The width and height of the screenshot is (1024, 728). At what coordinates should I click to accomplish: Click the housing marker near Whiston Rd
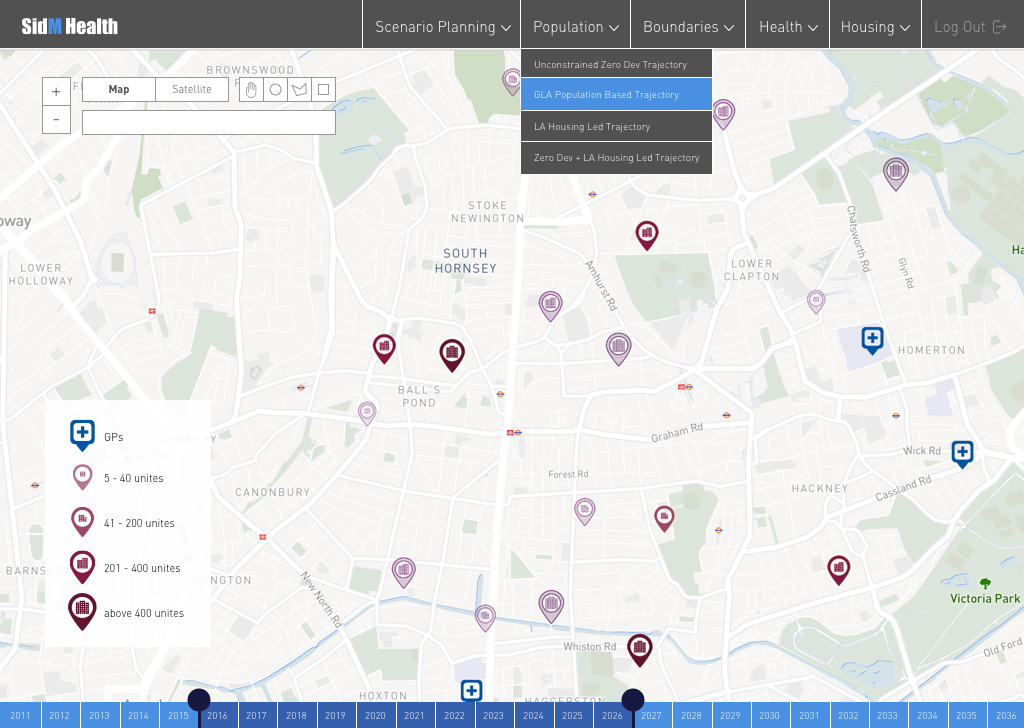[639, 649]
